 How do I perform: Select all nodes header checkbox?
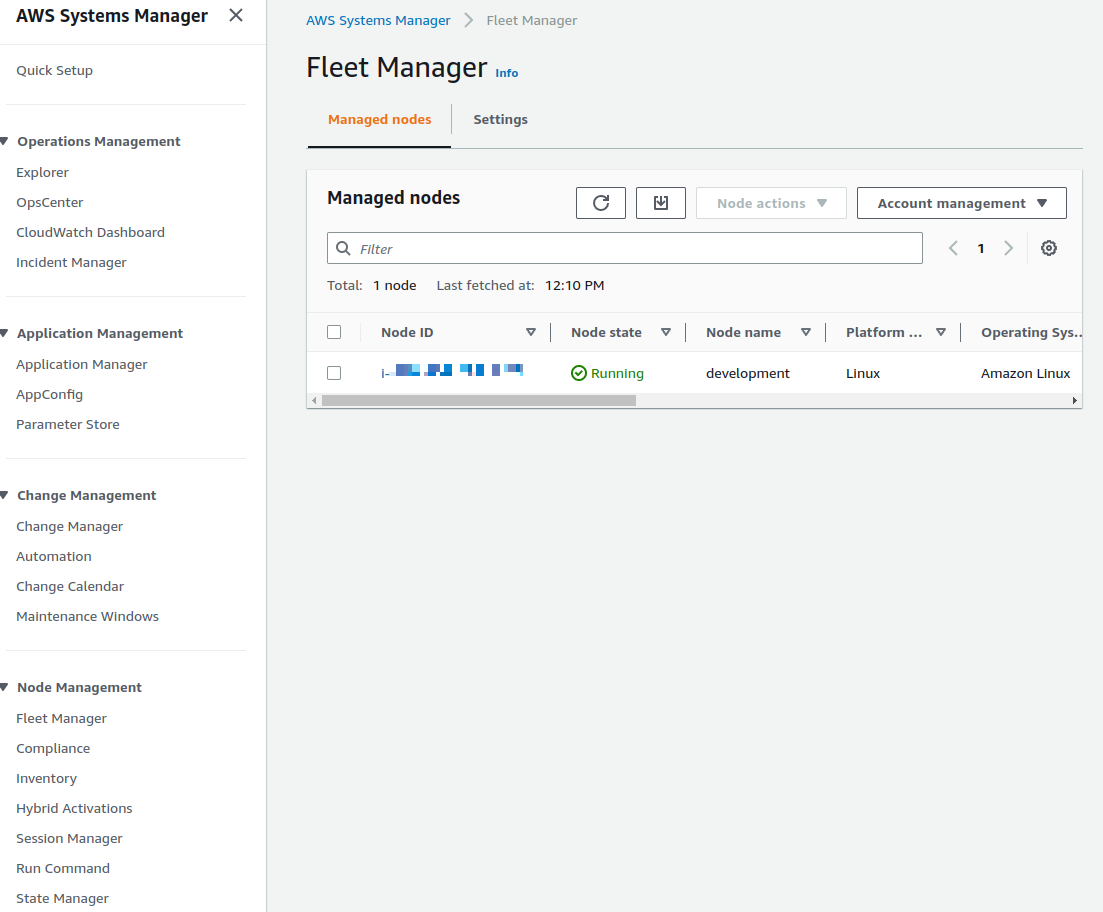point(334,332)
